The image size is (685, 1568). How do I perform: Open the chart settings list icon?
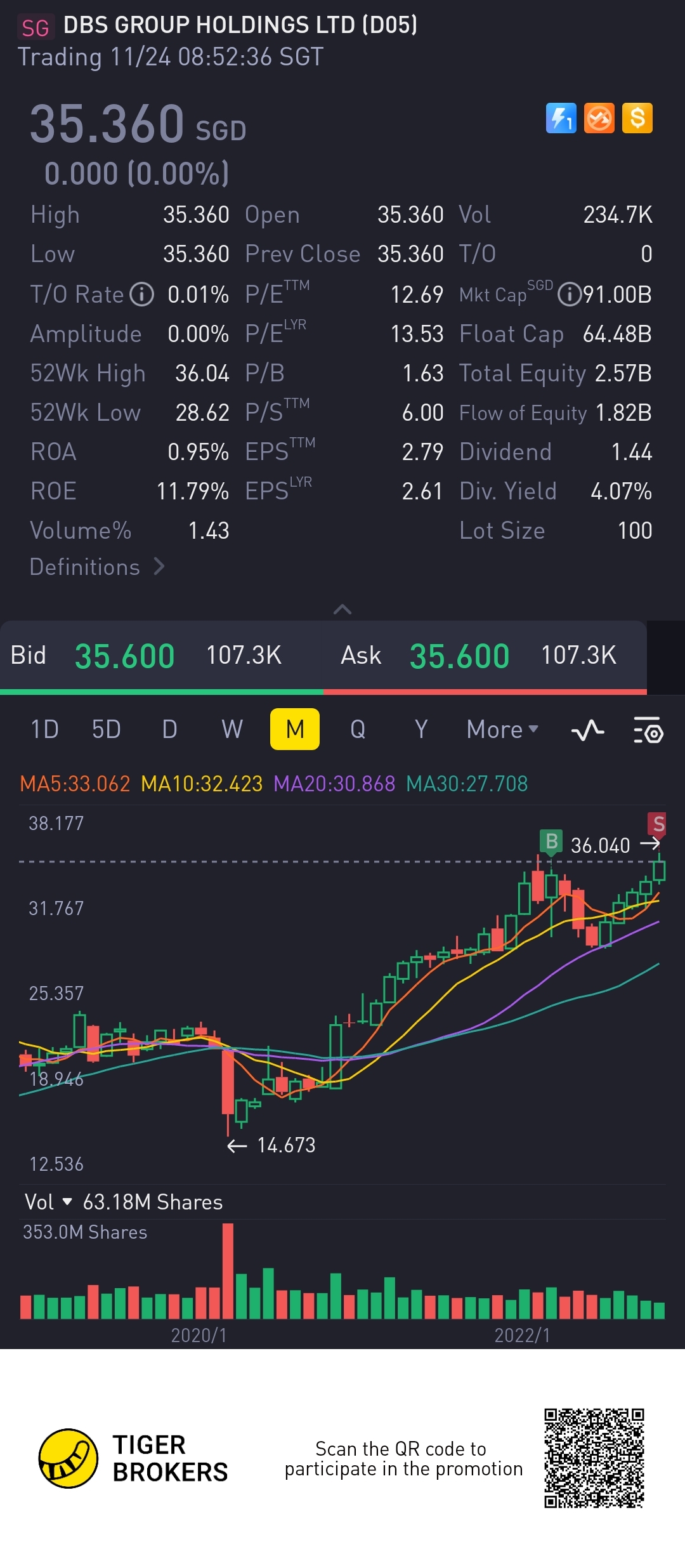tap(648, 730)
